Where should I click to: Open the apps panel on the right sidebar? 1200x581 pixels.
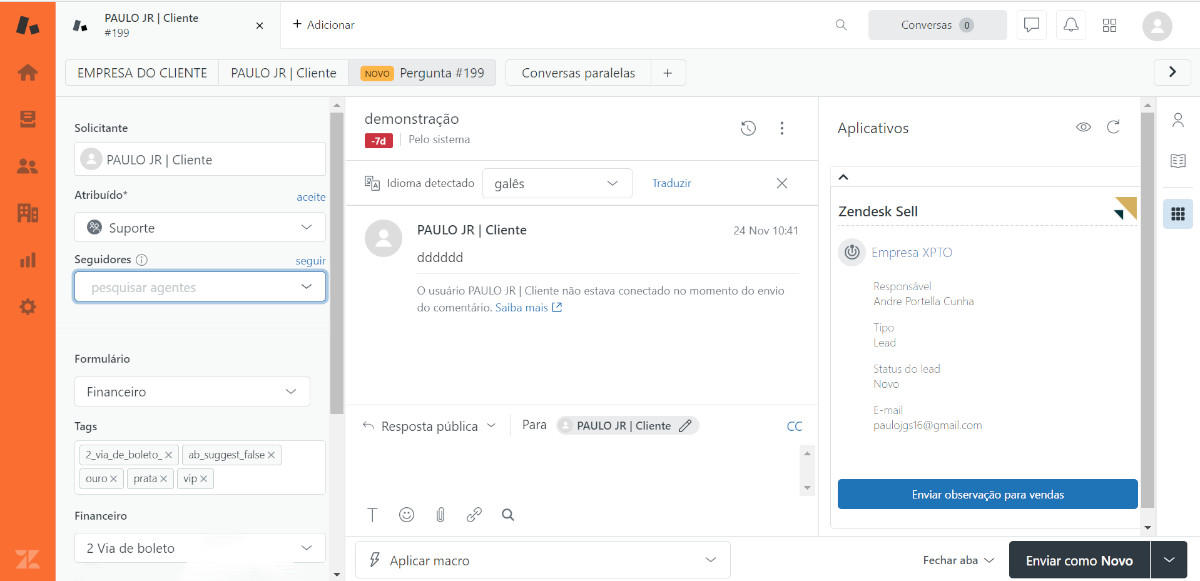click(1178, 213)
